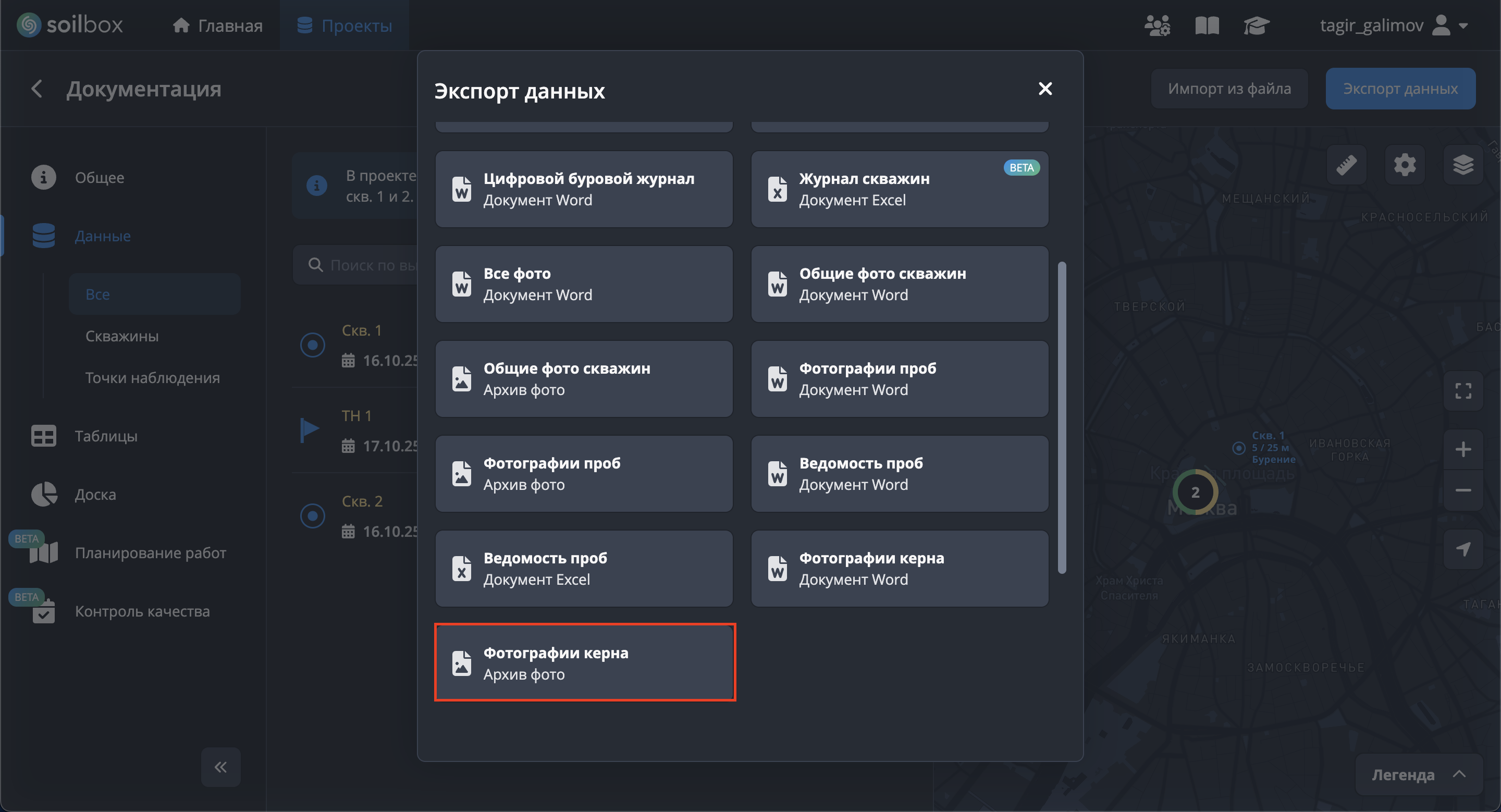
Task: Collapse the left sidebar with double chevron
Action: point(220,767)
